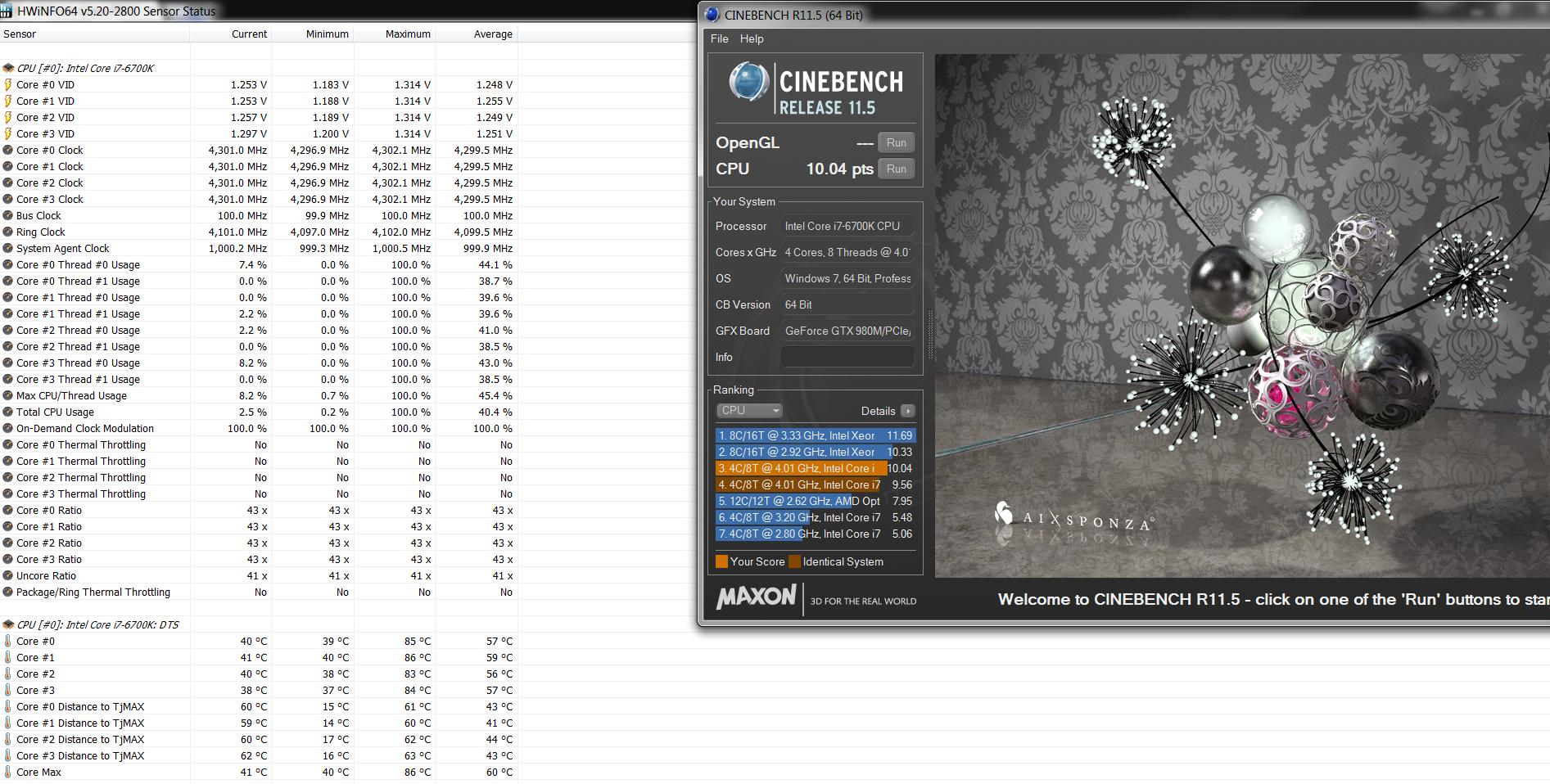Click the icon beside Core #1 Thread #0 Usage
Viewport: 1550px width, 784px height.
tap(8, 298)
